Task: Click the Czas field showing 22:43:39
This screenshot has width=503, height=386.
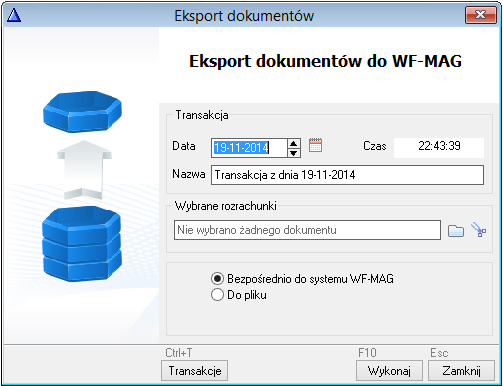Action: (439, 148)
